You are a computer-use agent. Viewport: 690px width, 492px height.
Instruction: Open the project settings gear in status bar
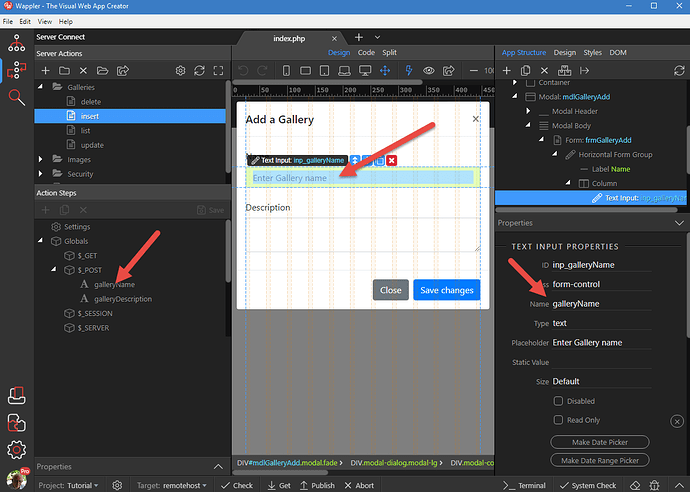tap(117, 485)
